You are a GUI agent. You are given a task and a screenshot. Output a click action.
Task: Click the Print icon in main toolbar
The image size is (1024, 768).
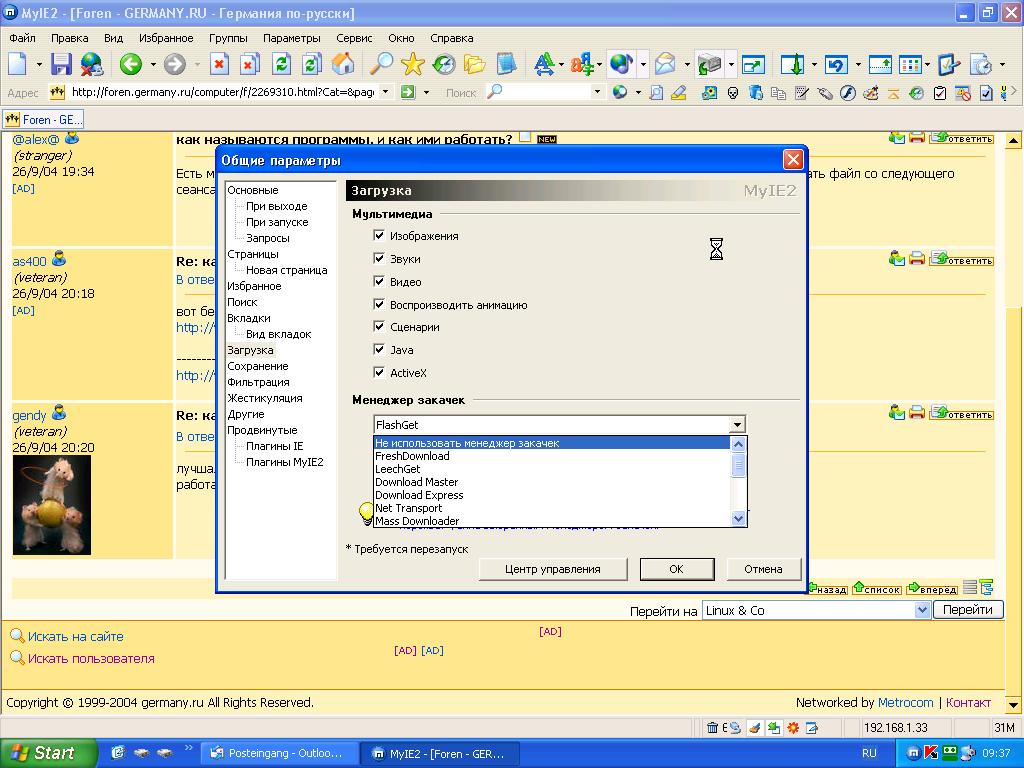click(x=709, y=64)
